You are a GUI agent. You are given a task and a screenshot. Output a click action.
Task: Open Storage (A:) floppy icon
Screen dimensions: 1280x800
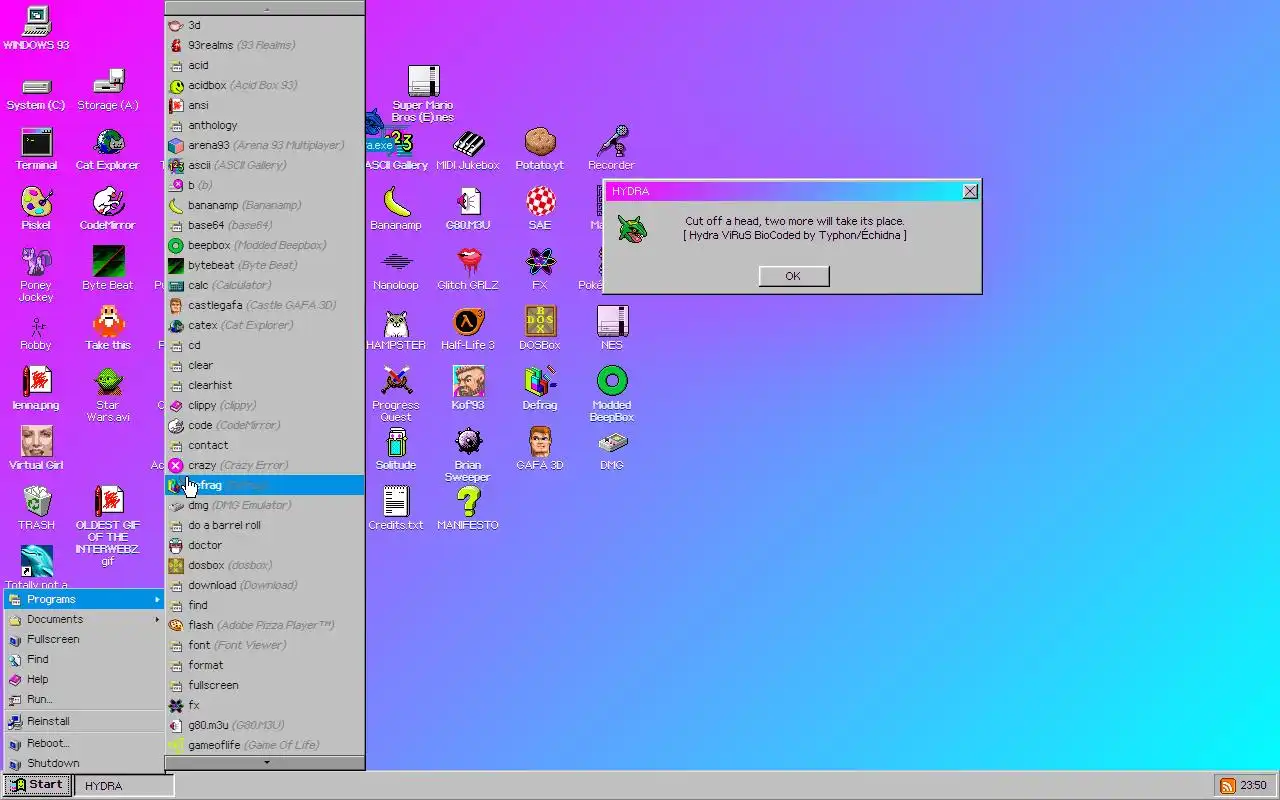108,90
